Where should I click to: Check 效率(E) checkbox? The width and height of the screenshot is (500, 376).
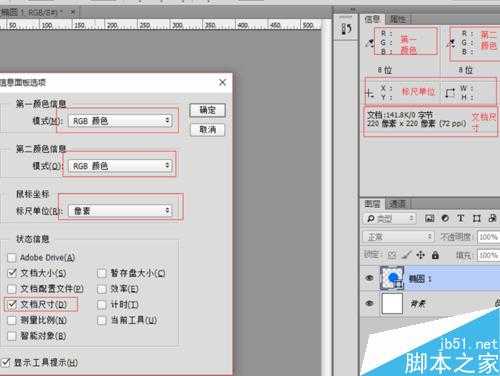click(x=101, y=289)
